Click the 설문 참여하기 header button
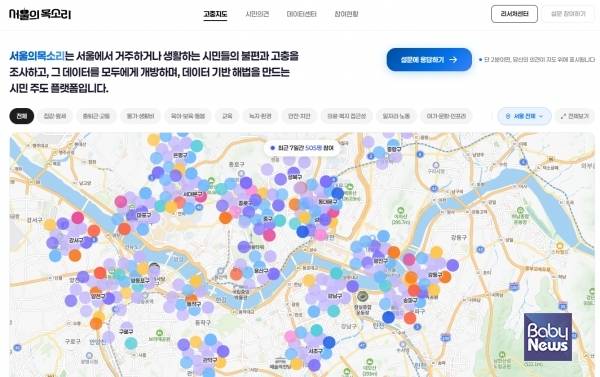The image size is (600, 377). pyautogui.click(x=568, y=14)
